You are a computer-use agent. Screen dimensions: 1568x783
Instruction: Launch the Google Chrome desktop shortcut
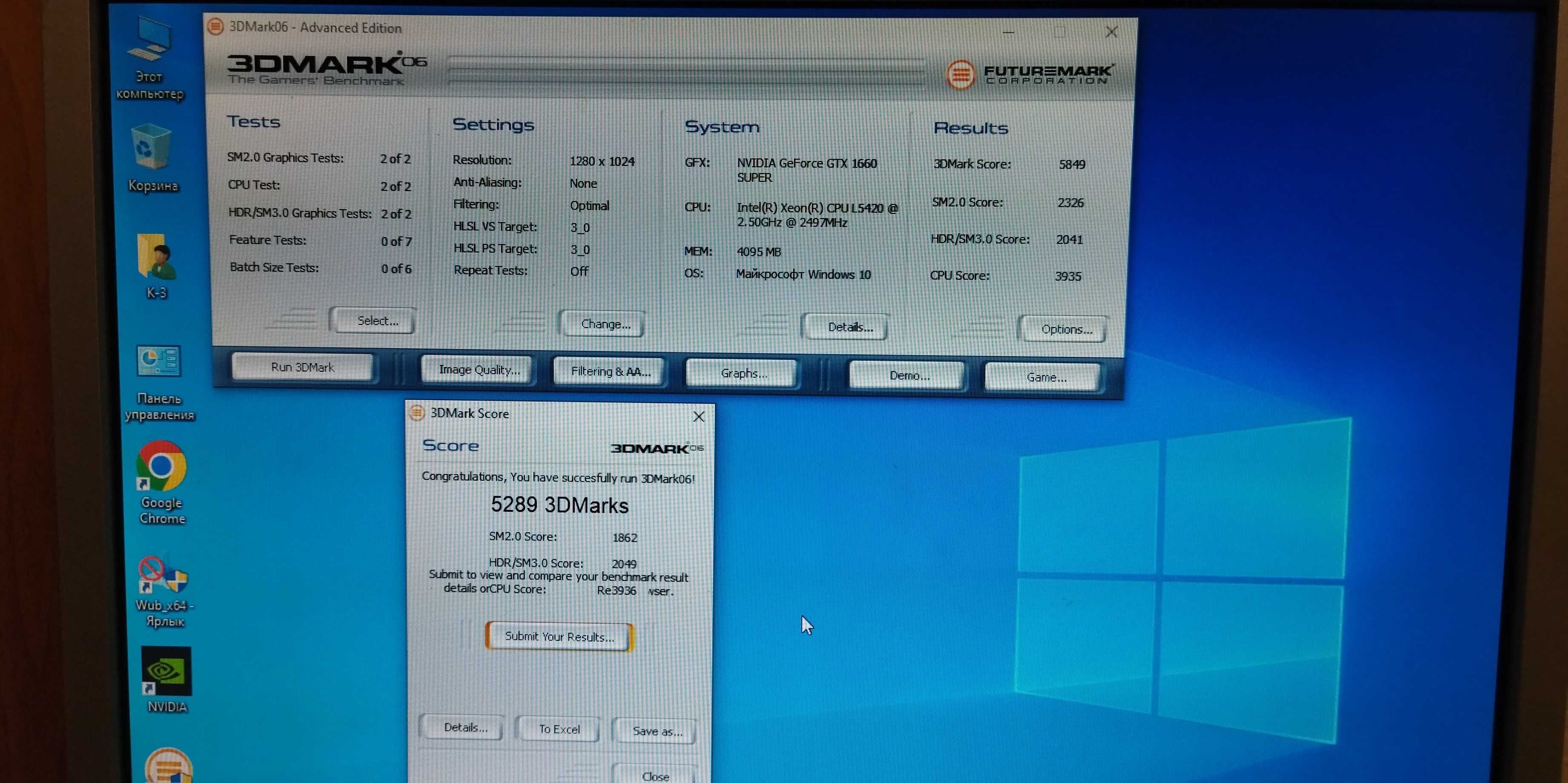tap(161, 483)
